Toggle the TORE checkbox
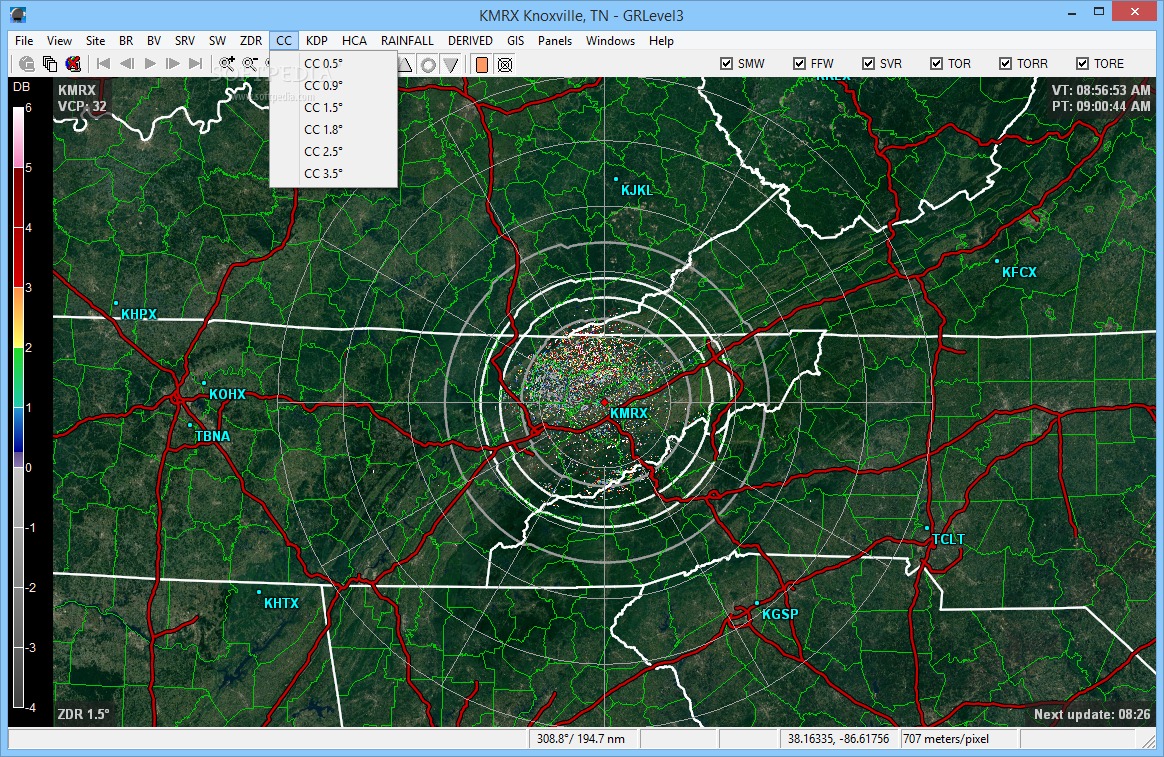 1083,64
